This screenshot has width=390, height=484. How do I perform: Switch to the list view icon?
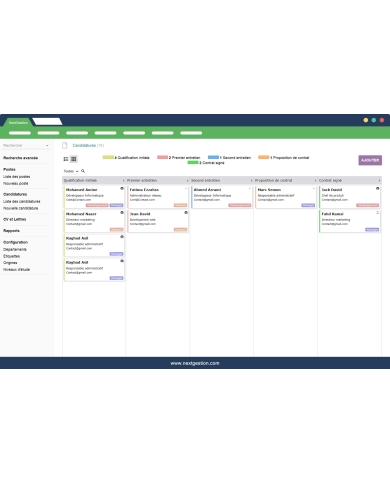(x=66, y=159)
